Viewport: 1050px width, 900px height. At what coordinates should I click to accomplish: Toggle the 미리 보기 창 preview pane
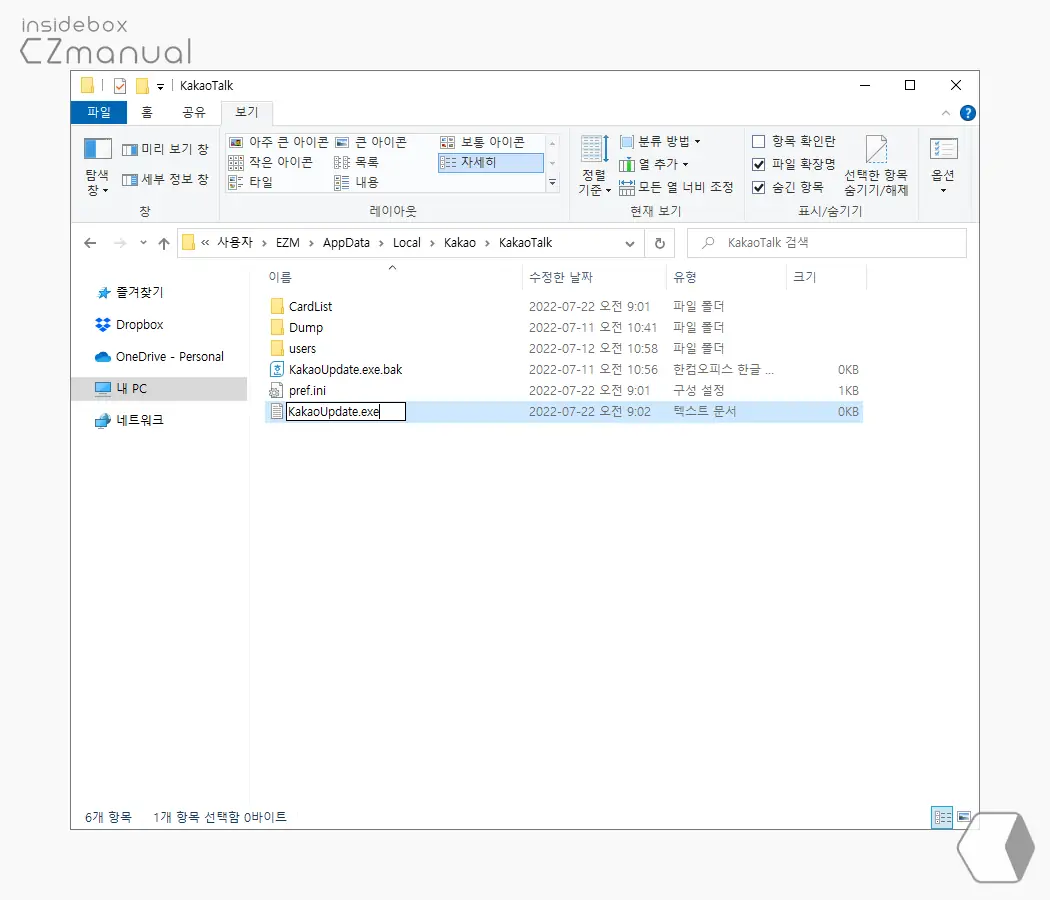[165, 149]
